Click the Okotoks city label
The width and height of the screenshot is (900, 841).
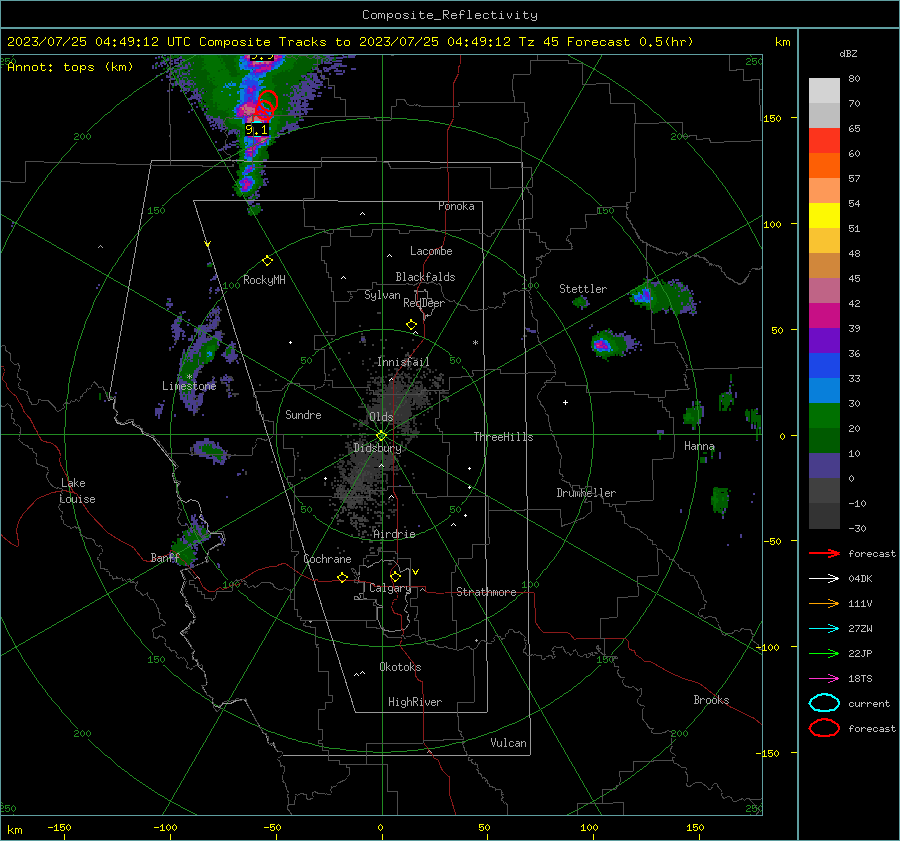point(400,667)
